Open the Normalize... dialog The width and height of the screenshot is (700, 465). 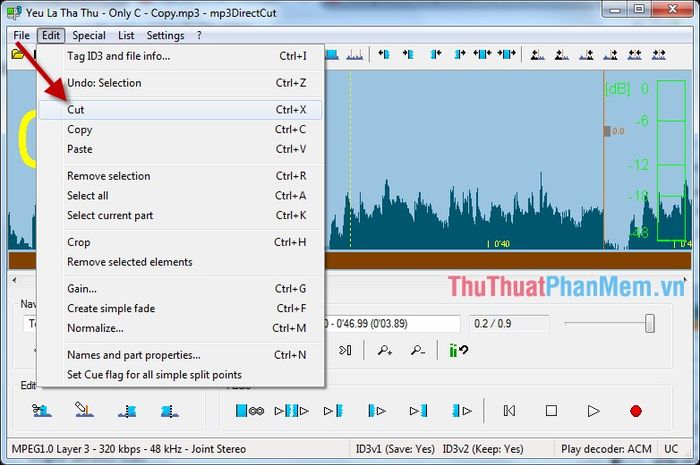[x=180, y=328]
